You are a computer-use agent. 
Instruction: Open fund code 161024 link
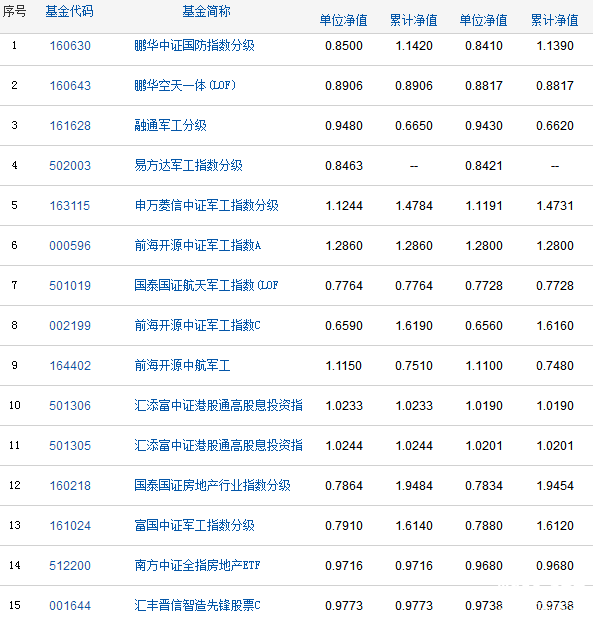pyautogui.click(x=70, y=526)
